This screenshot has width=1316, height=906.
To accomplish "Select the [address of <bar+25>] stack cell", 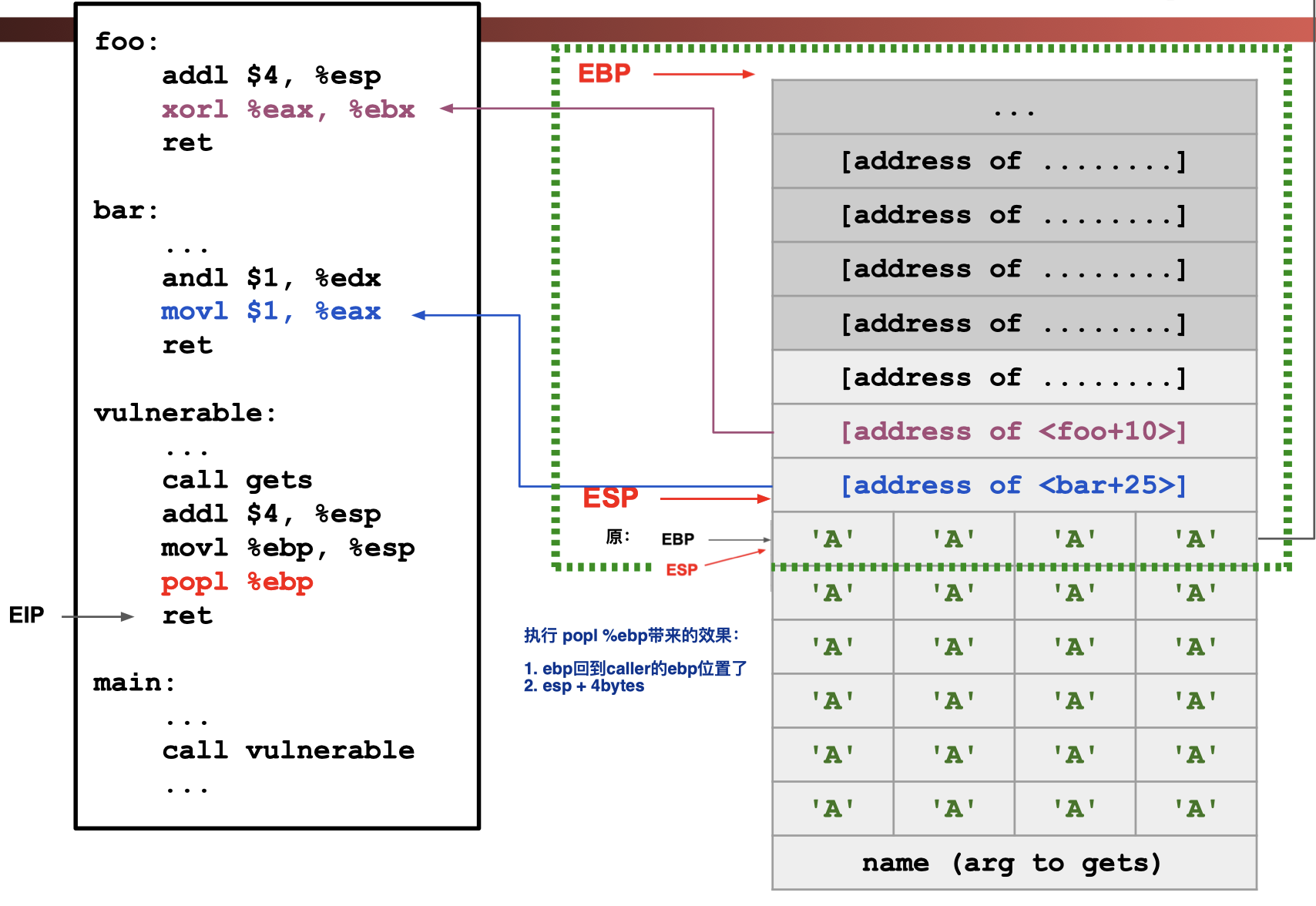I will pos(1013,485).
